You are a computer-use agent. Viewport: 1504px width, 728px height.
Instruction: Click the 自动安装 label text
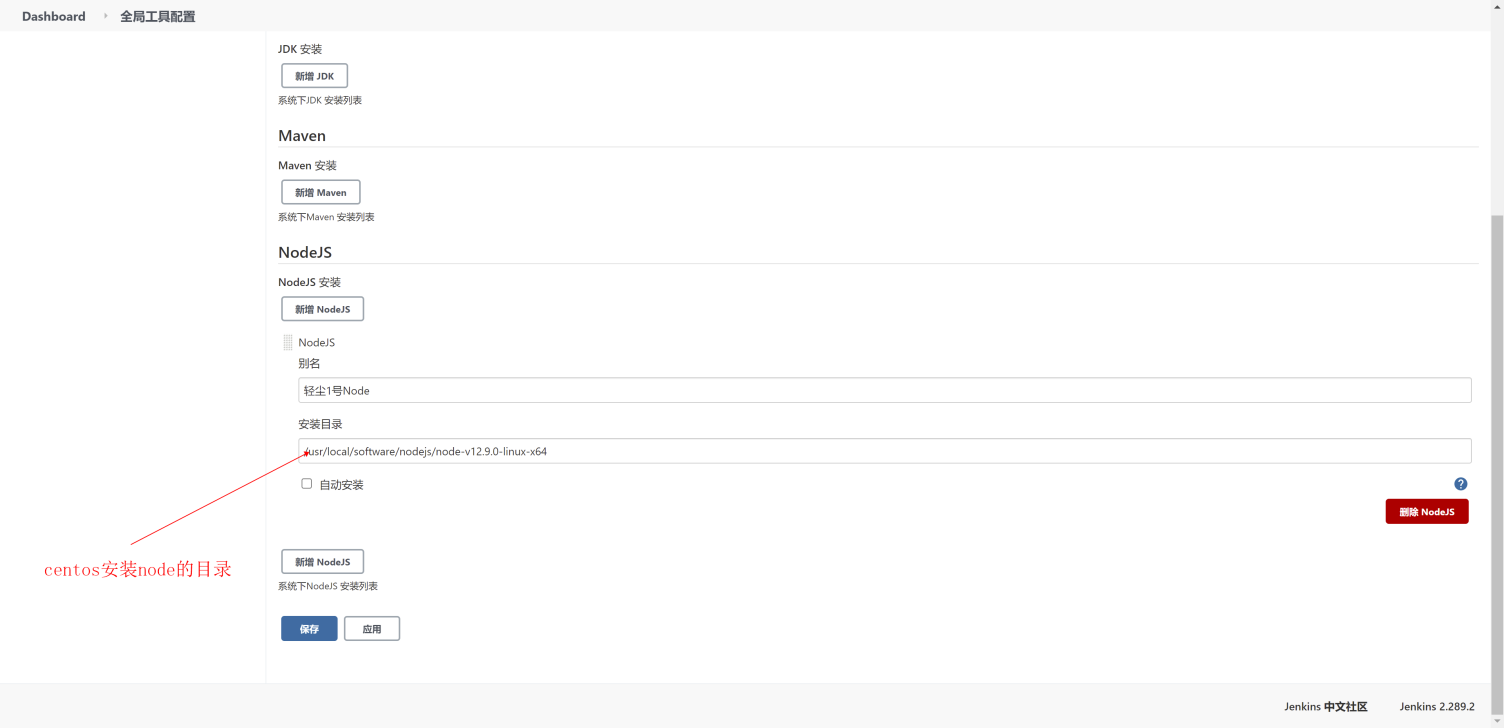341,485
